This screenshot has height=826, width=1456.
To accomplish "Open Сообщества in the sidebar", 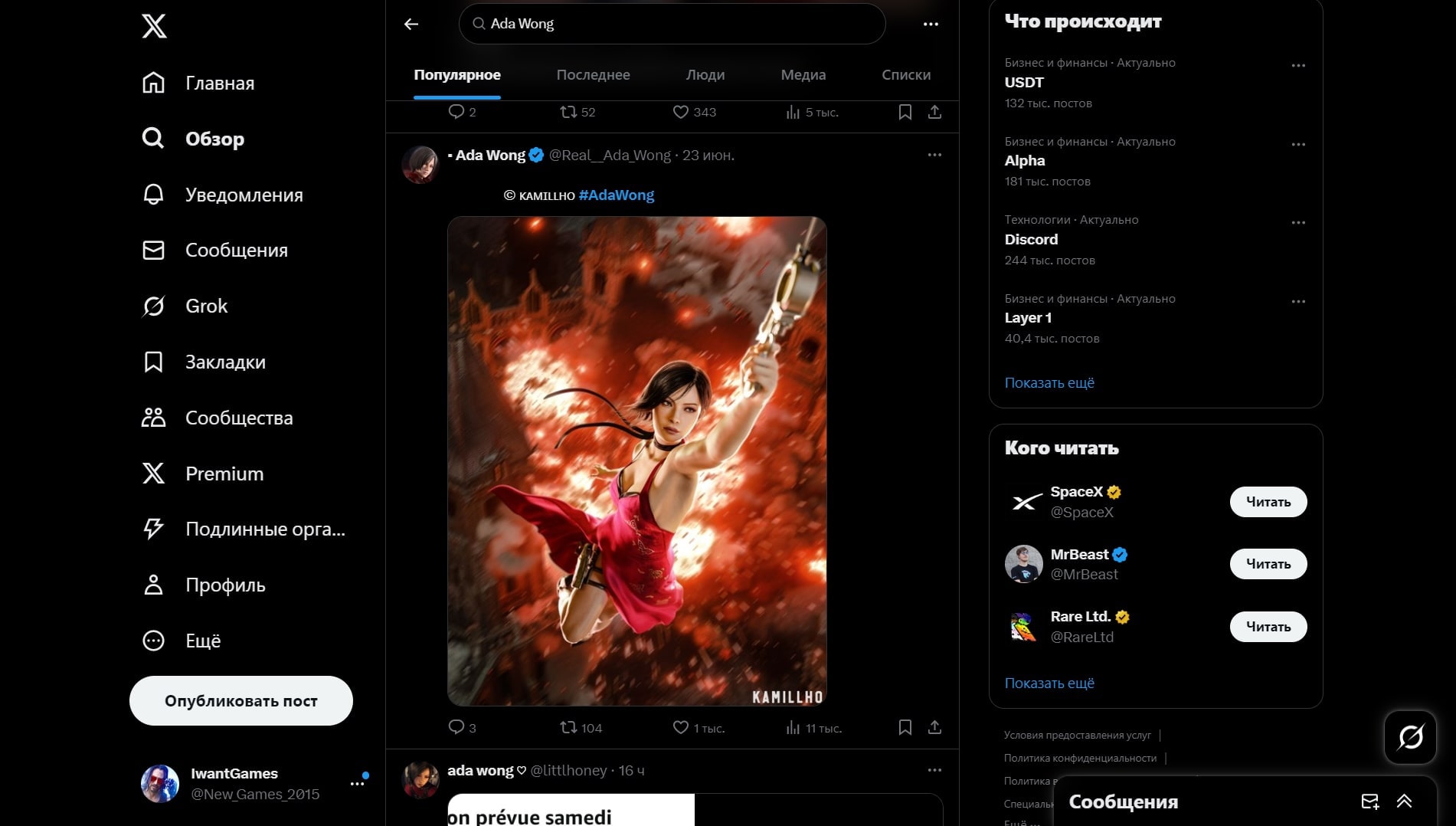I will click(x=218, y=418).
